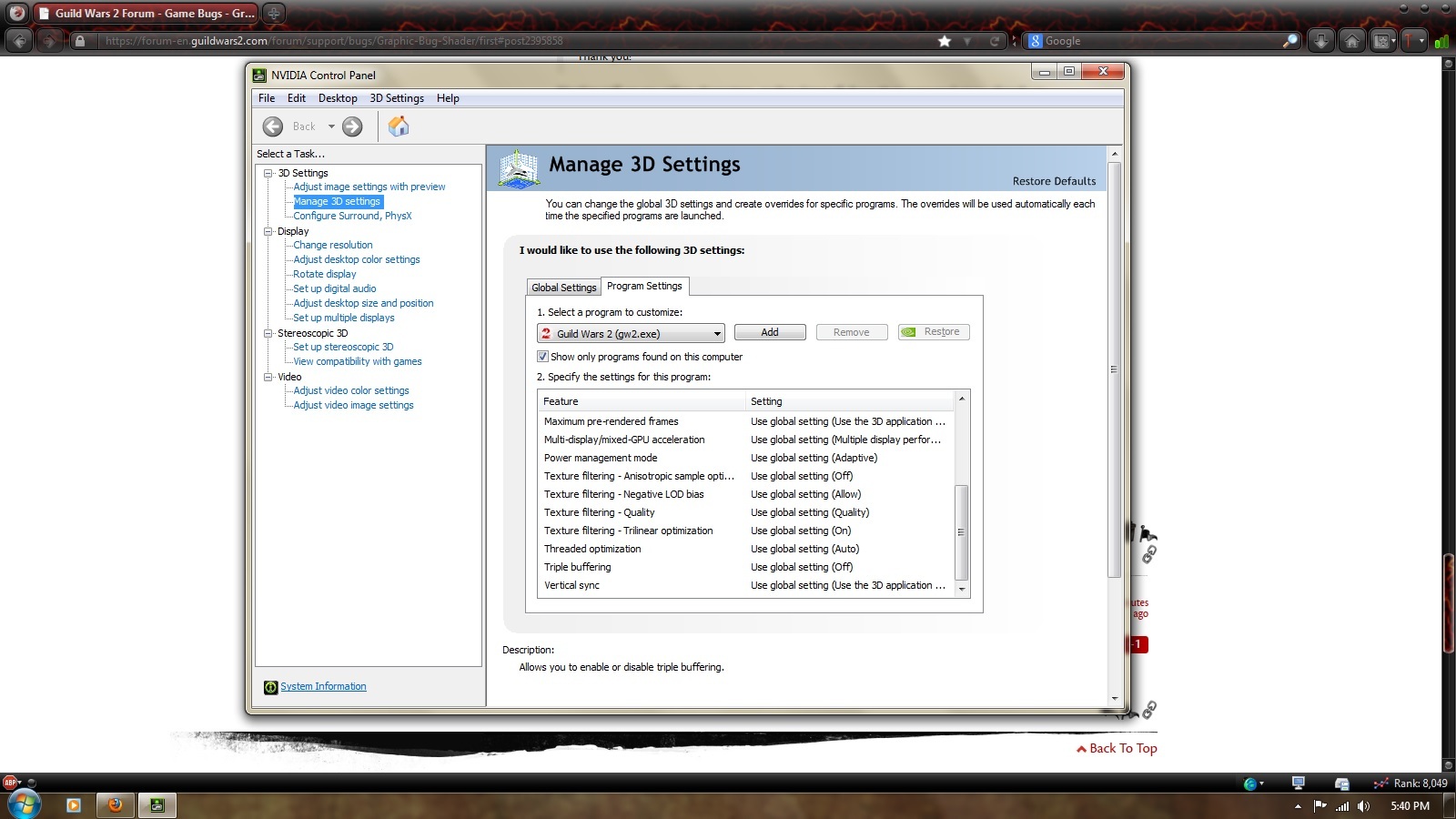Switch to the Global Settings tab
This screenshot has height=819, width=1456.
coord(564,288)
